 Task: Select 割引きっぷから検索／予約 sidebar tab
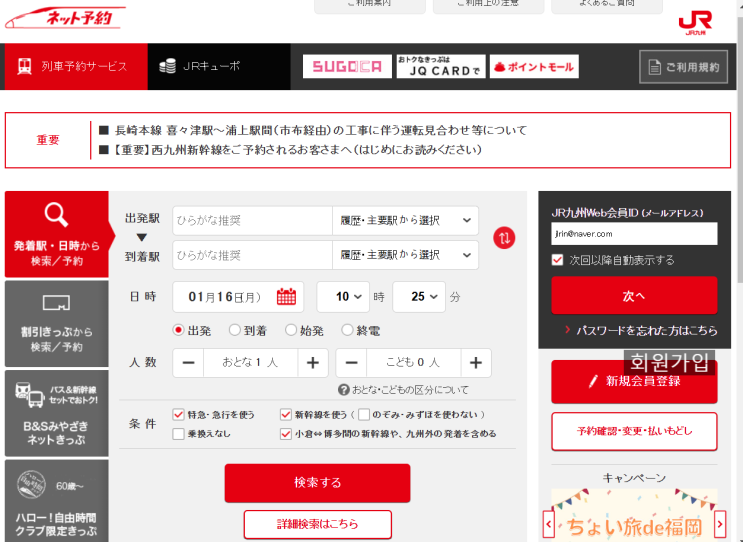(57, 324)
